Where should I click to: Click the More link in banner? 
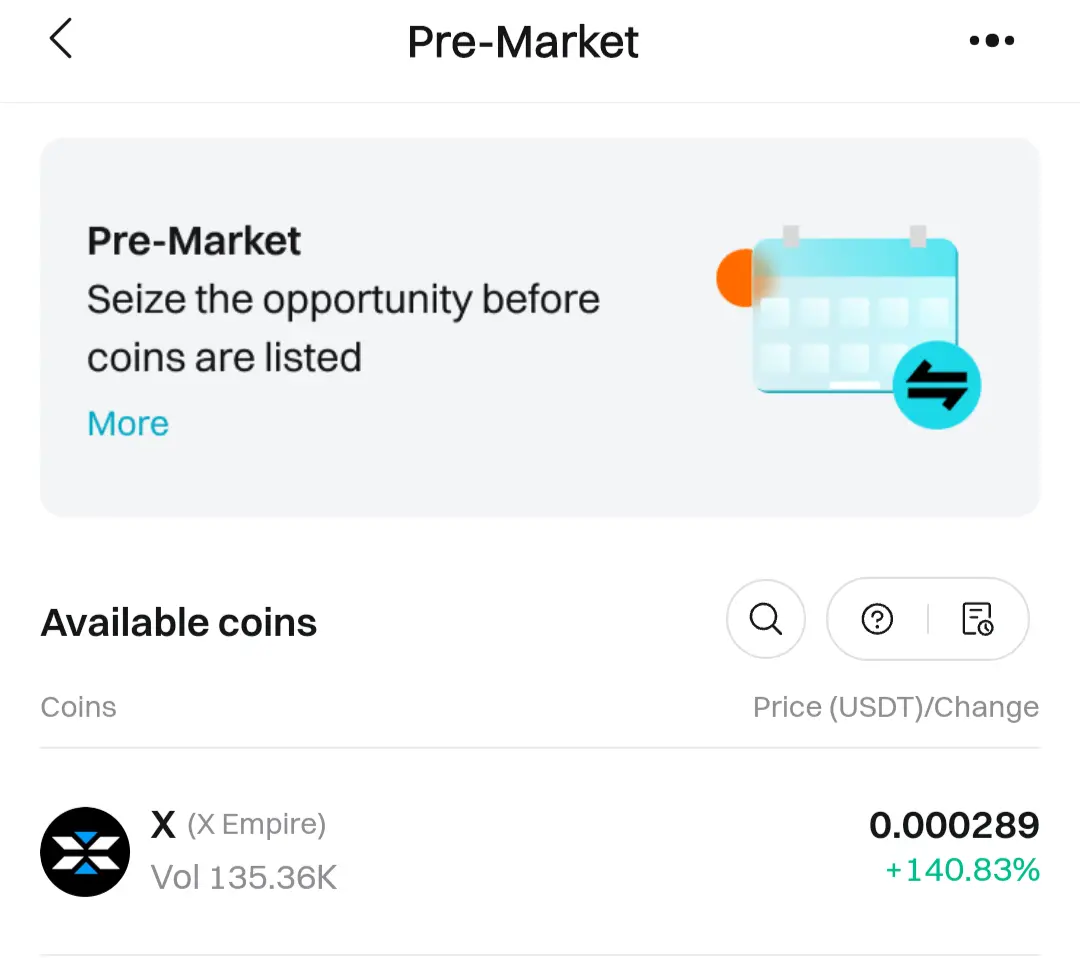pyautogui.click(x=128, y=424)
